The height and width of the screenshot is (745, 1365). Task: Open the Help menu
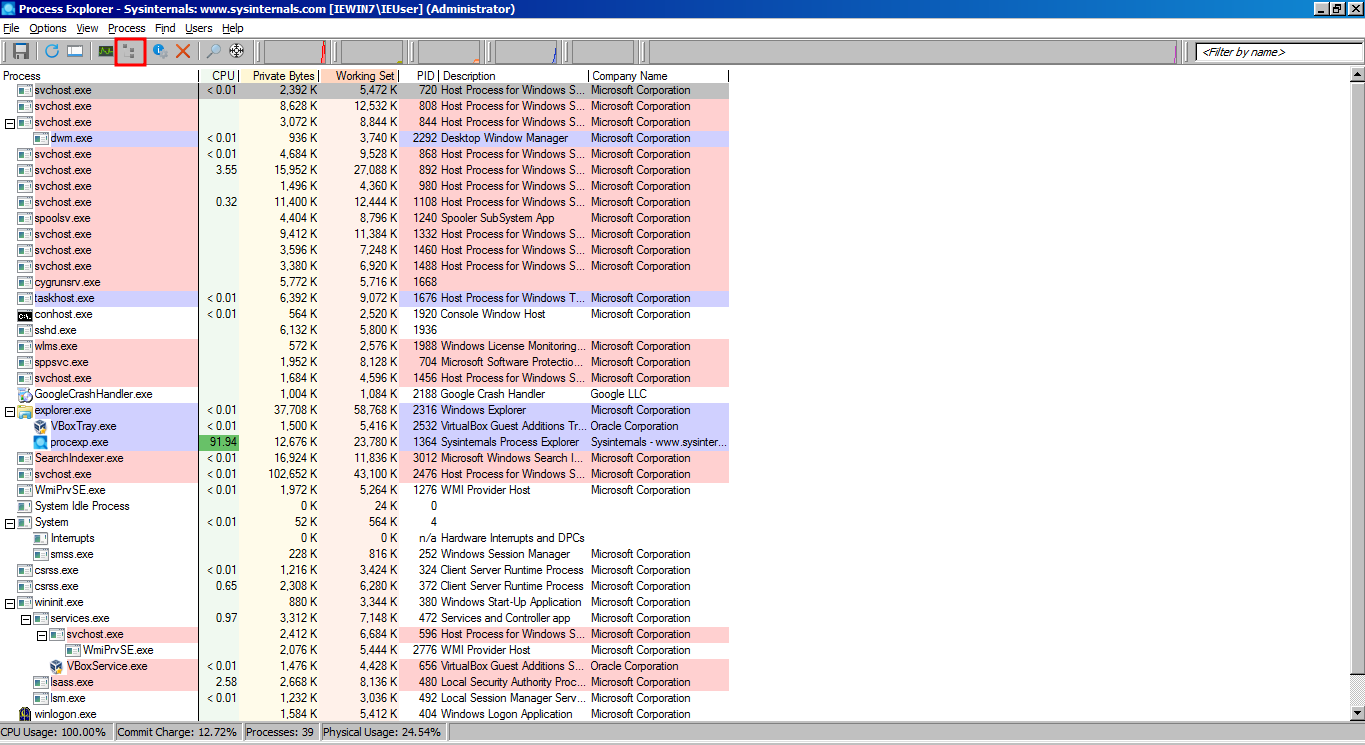pos(232,28)
